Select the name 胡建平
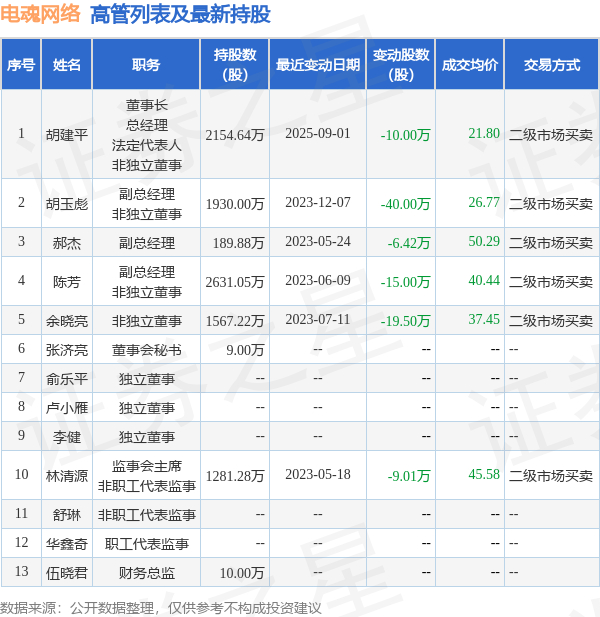Viewport: 600px width, 617px height. 66,135
